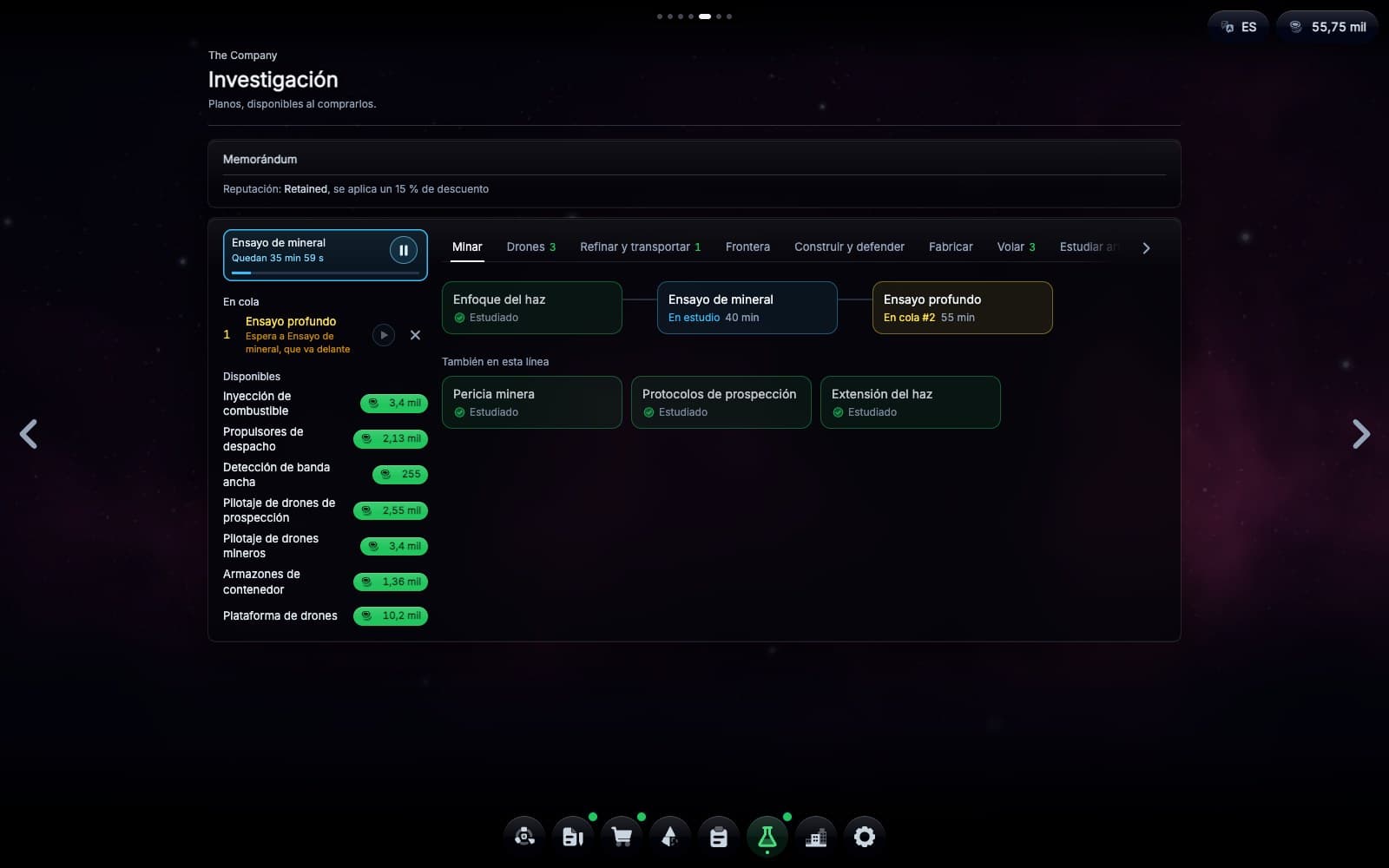
Task: Select the green research flask icon
Action: point(767,837)
